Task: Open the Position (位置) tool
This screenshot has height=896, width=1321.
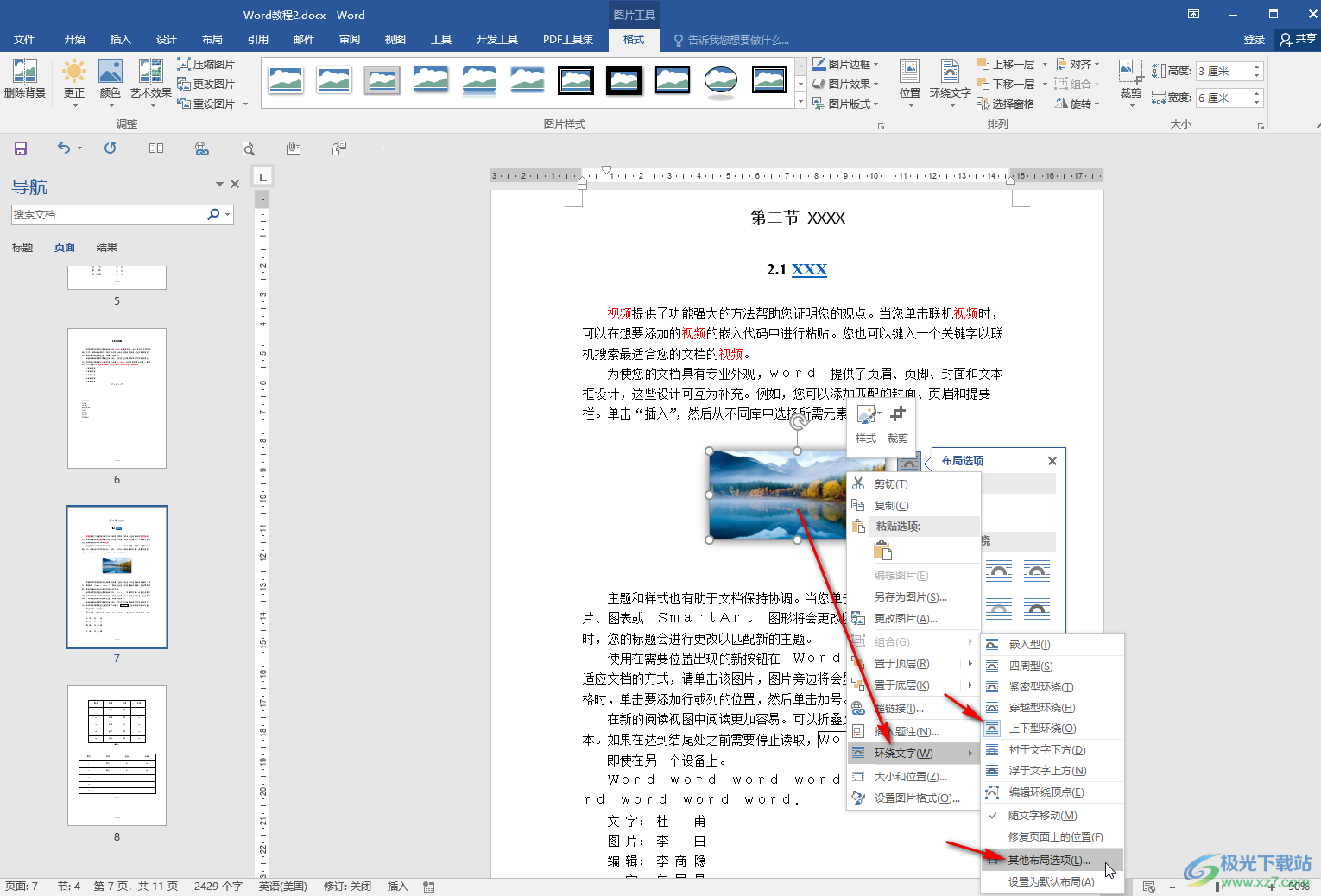Action: [910, 83]
